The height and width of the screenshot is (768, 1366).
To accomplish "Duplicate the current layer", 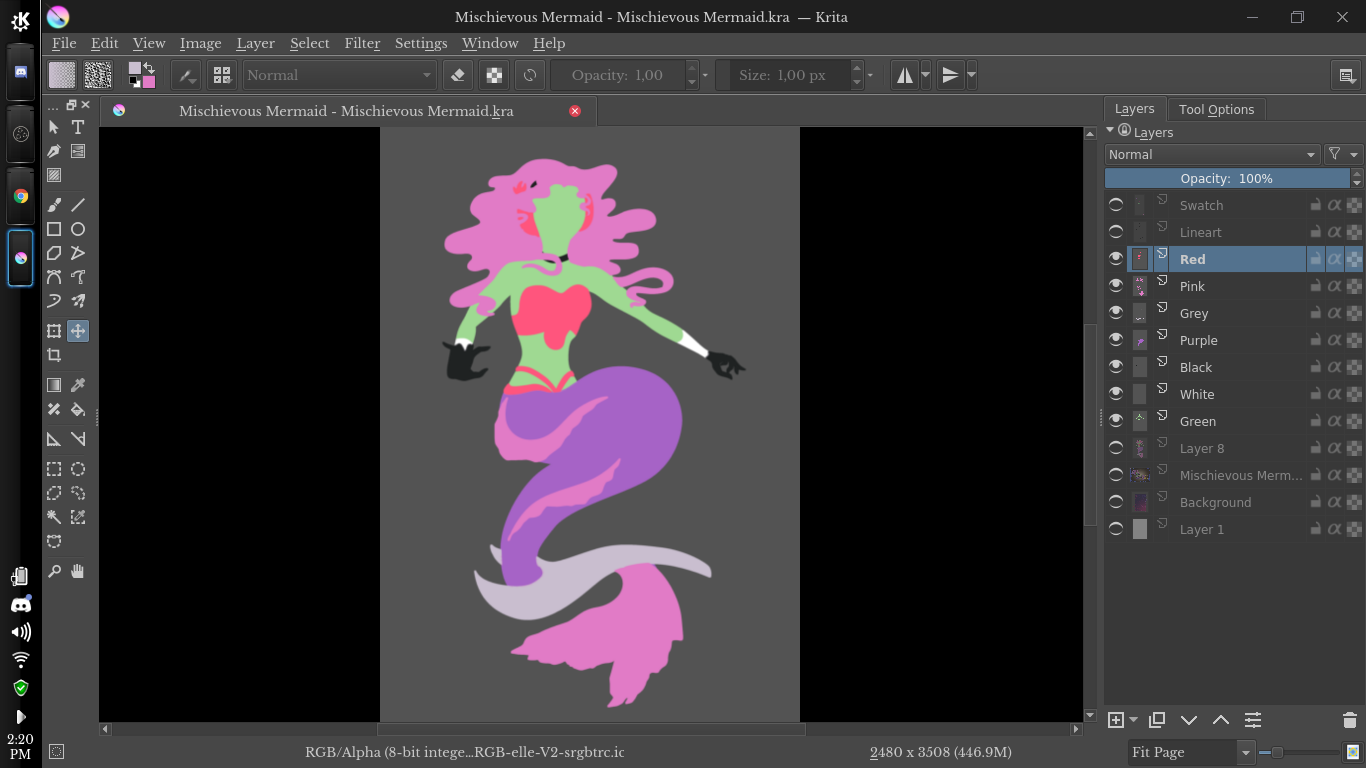I will click(x=1157, y=719).
